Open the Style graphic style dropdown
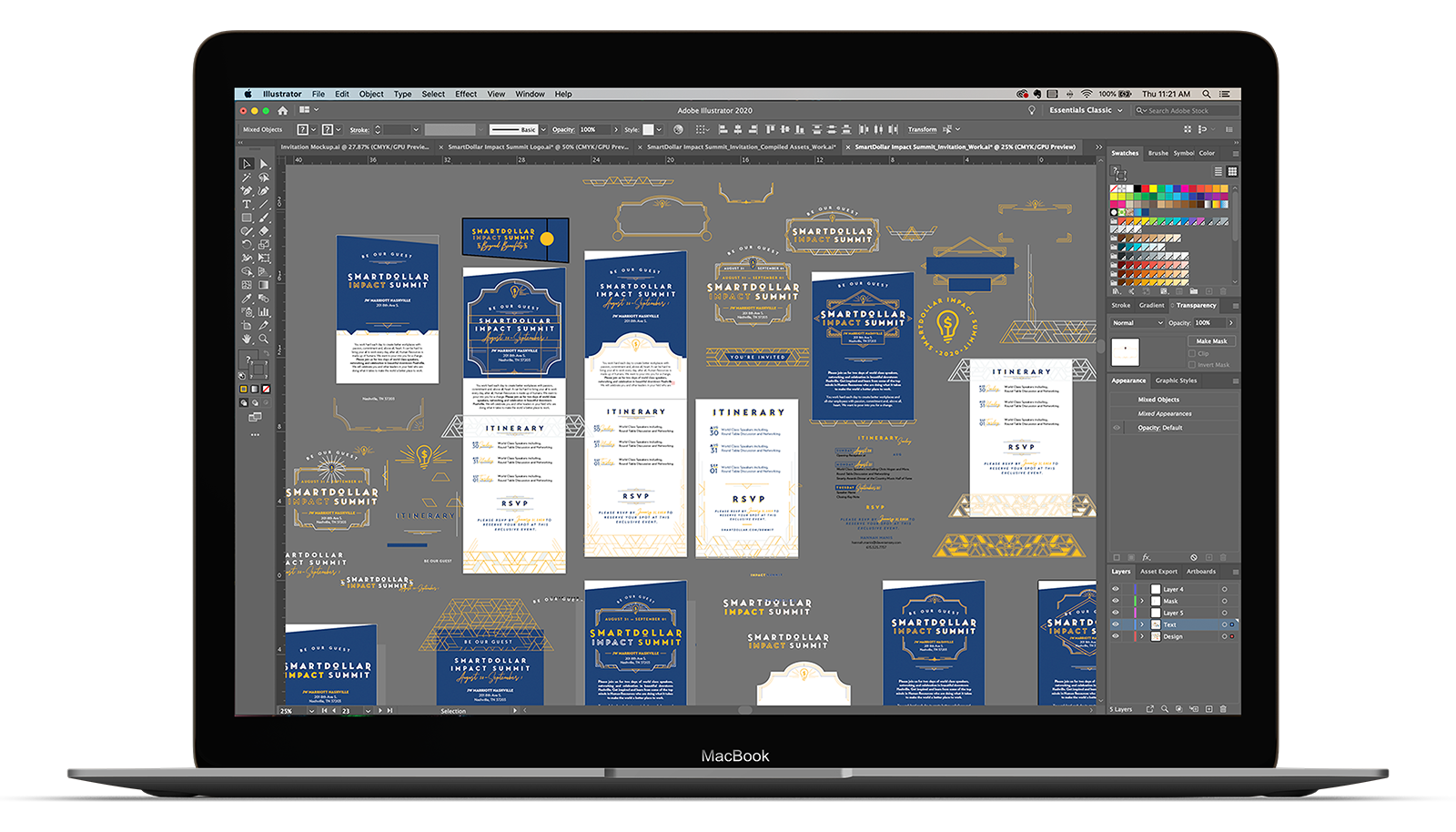This screenshot has height=832, width=1456. tap(659, 129)
